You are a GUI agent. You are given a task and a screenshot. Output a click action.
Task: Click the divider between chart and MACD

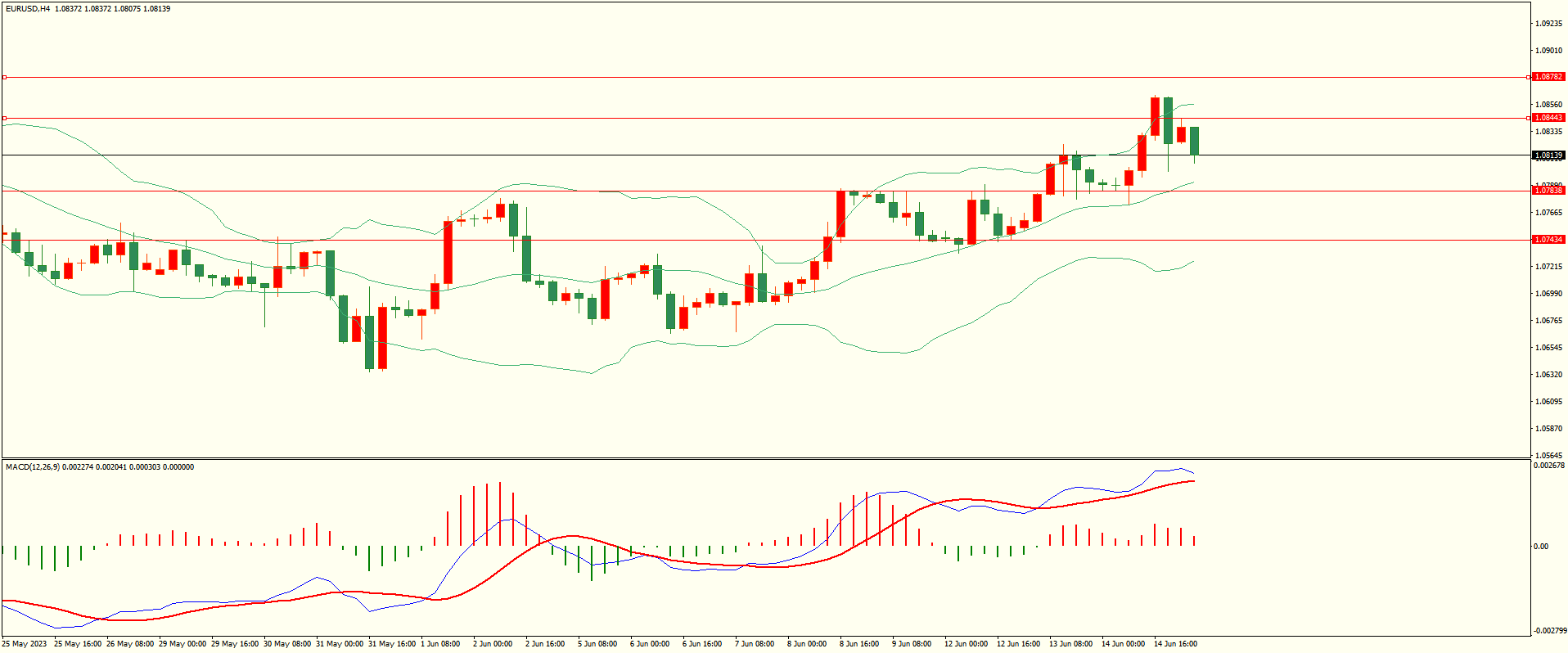pyautogui.click(x=765, y=458)
